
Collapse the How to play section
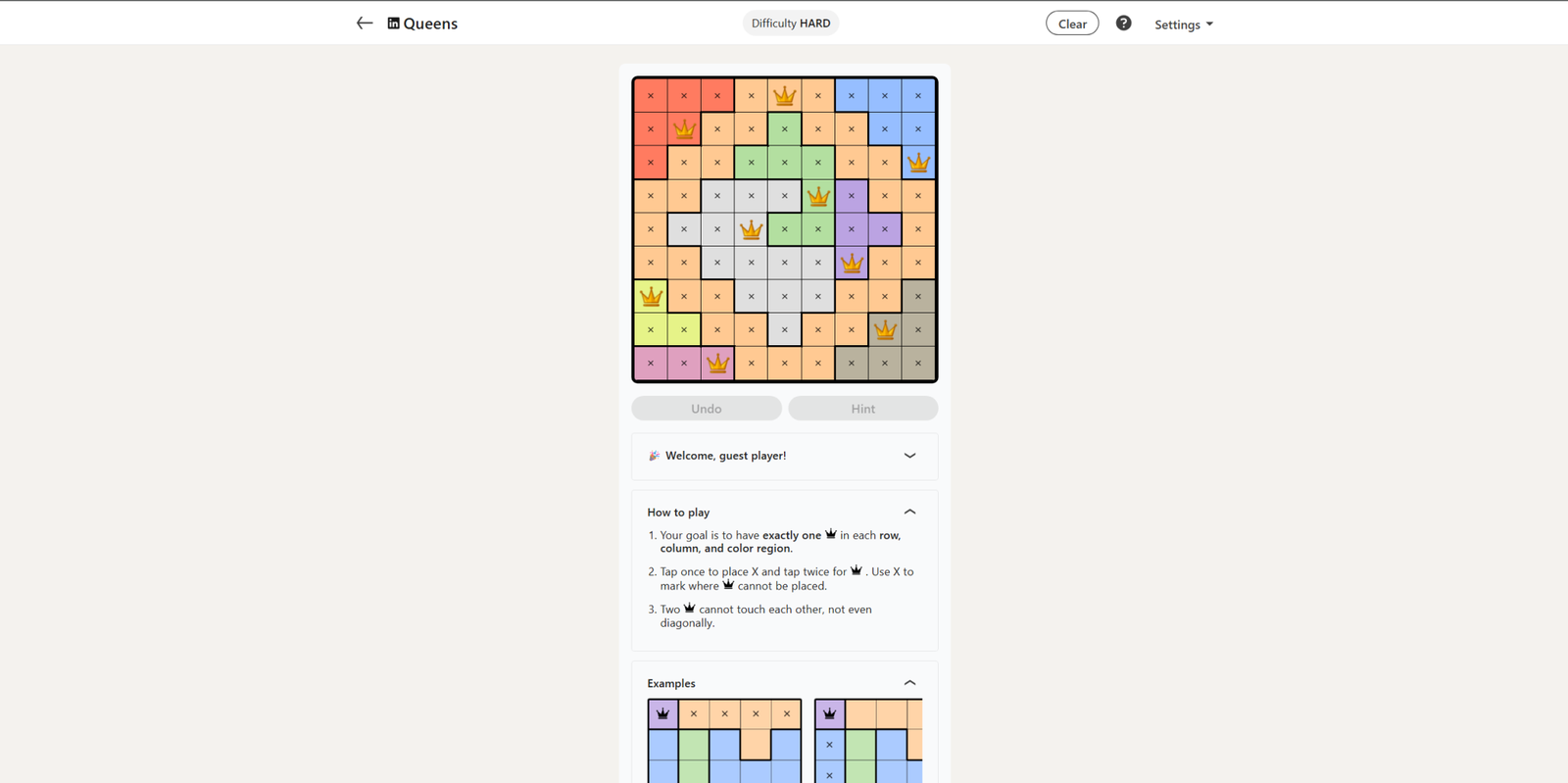click(909, 512)
